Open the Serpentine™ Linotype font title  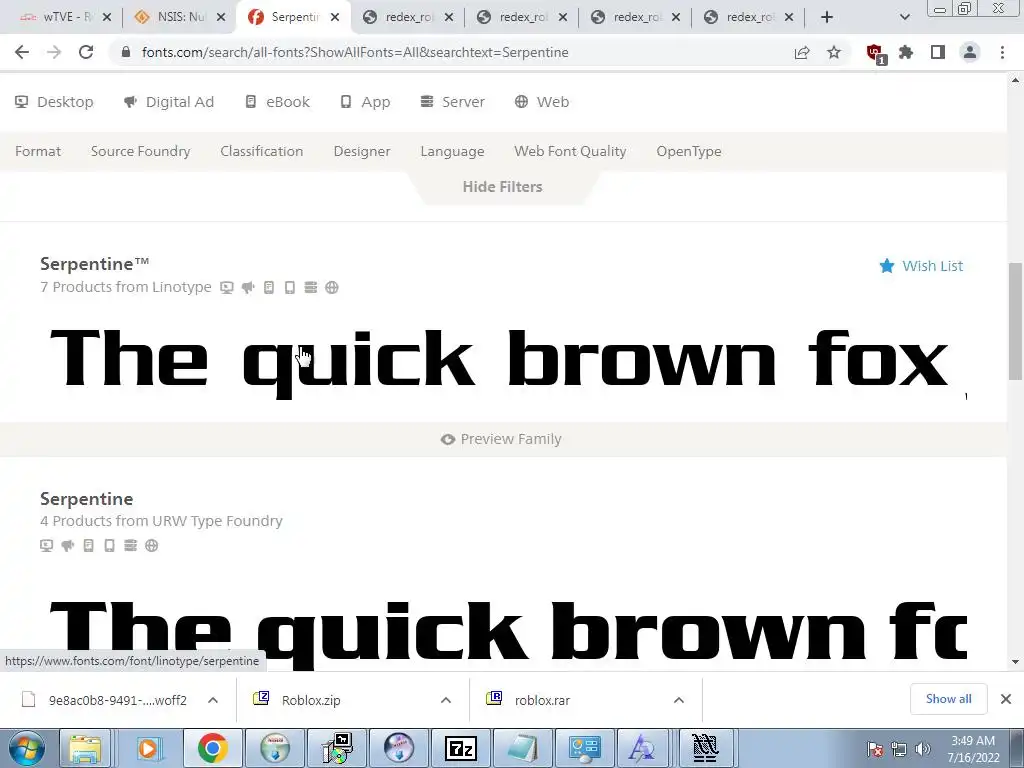tap(95, 264)
